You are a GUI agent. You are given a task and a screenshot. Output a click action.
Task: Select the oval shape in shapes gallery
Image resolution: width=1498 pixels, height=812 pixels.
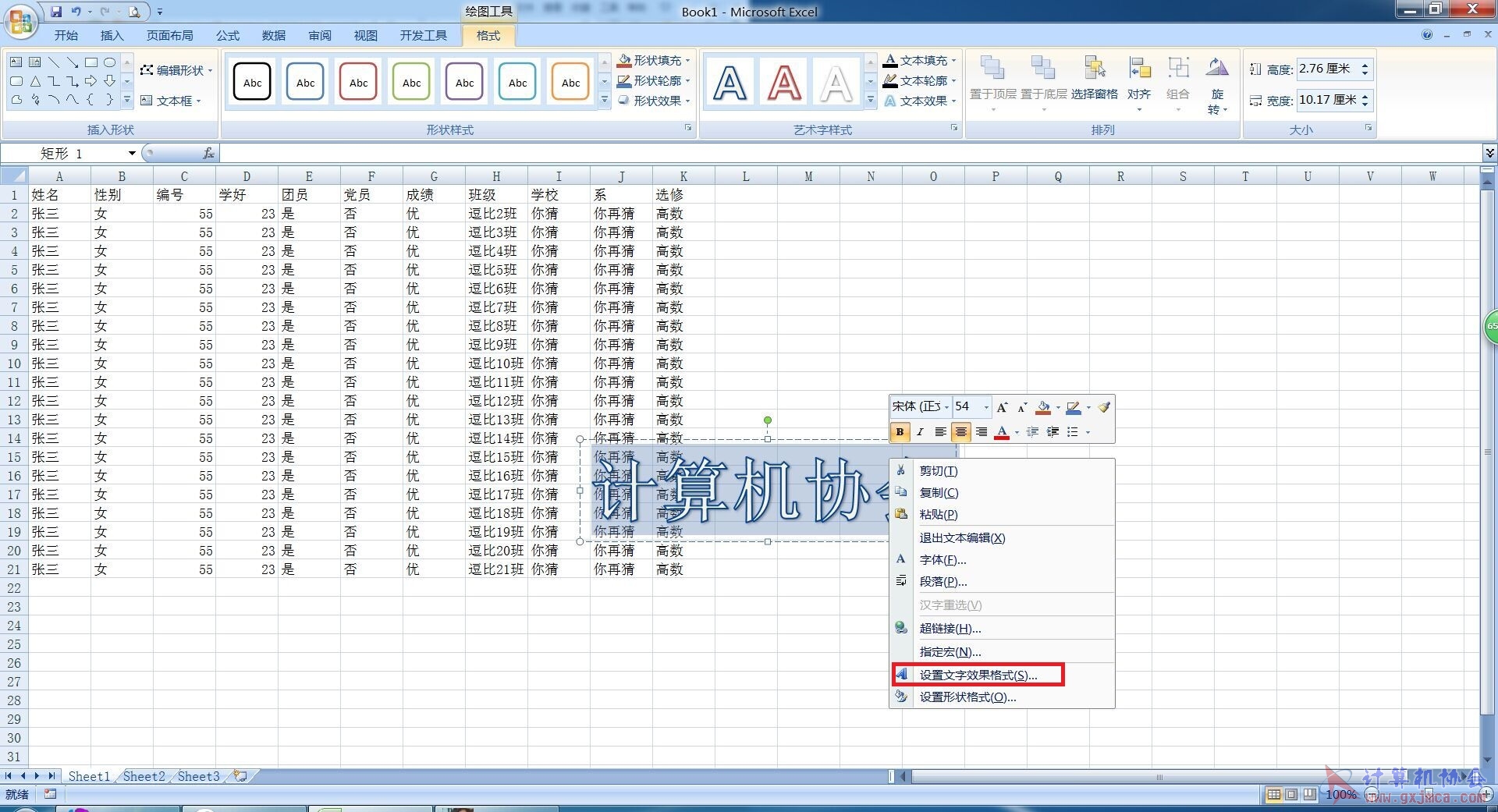[x=110, y=62]
